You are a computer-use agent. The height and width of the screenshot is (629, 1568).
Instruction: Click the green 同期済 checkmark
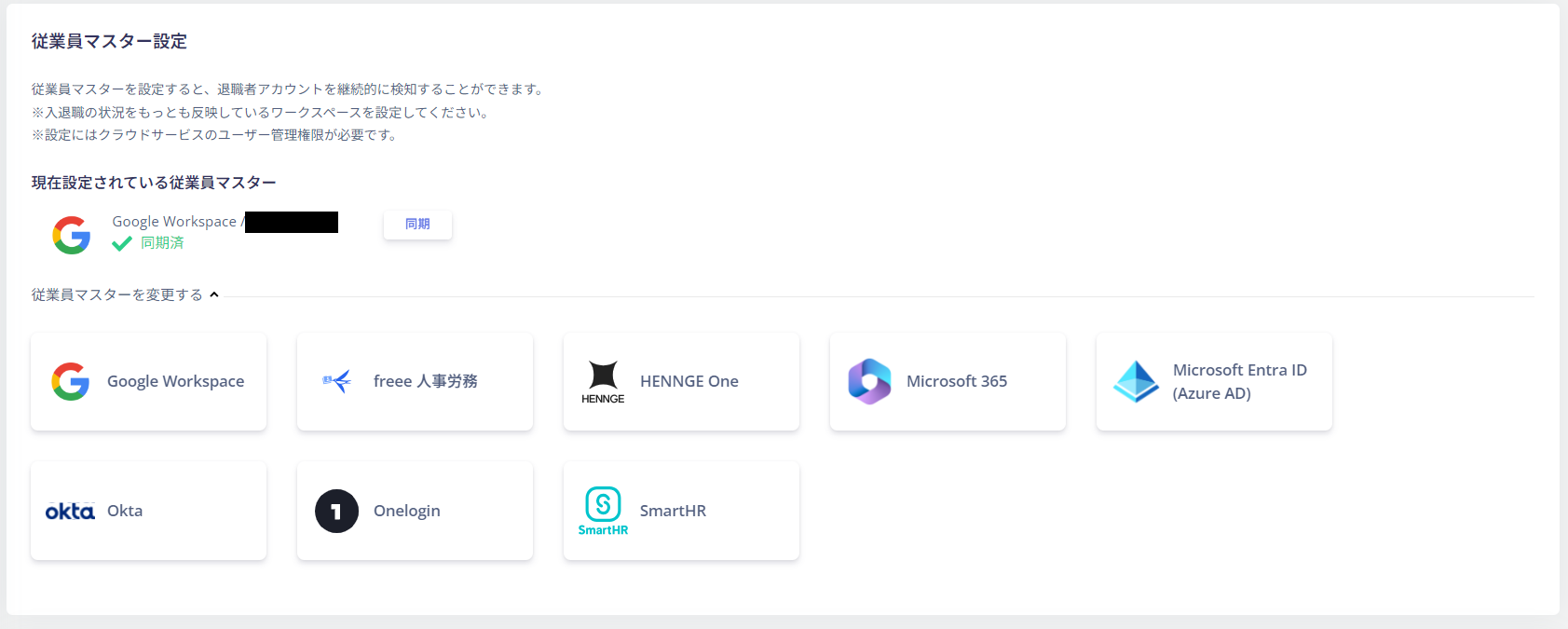pos(120,242)
